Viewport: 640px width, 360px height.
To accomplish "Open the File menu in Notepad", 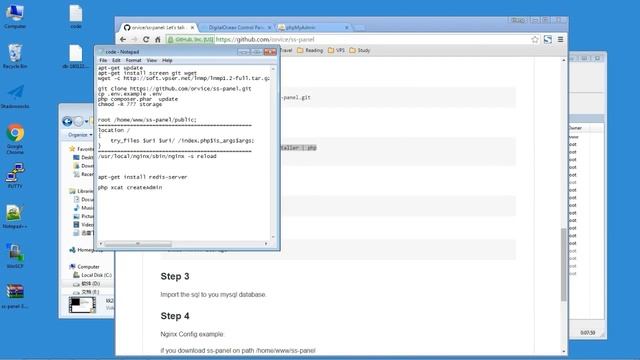I will click(x=103, y=60).
